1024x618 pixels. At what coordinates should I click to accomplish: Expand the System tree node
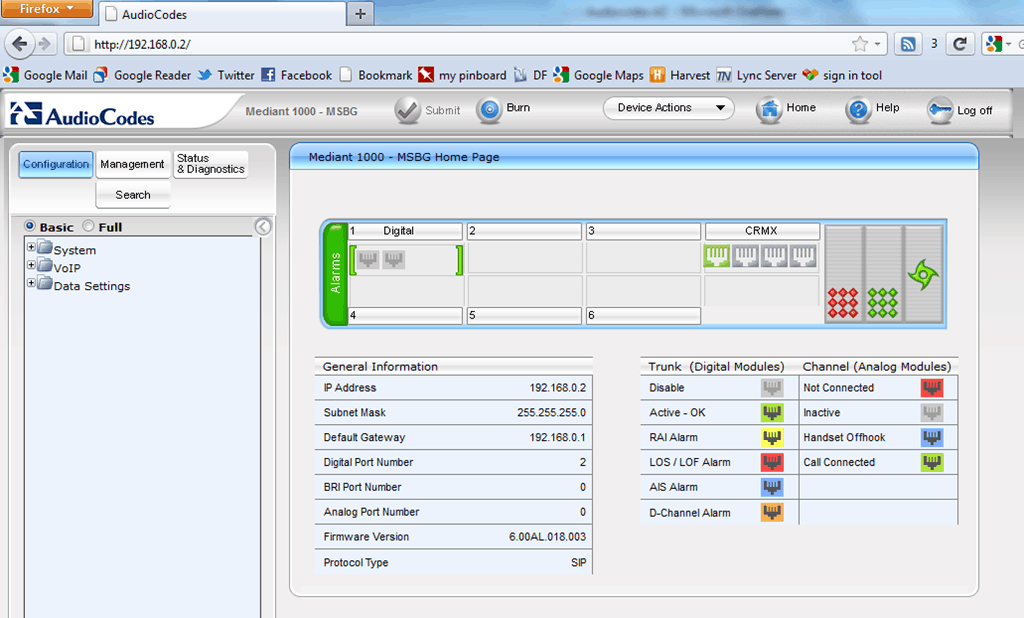(31, 249)
